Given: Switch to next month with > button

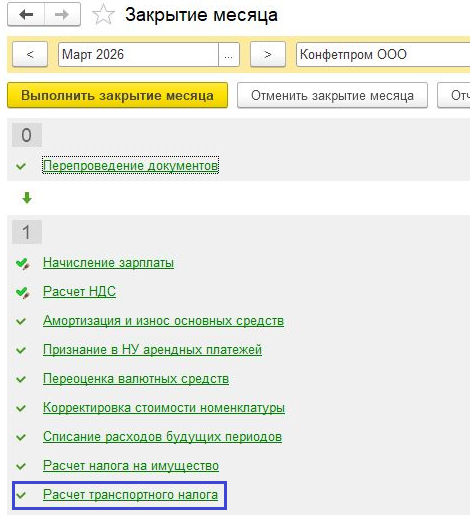Looking at the screenshot, I should click(x=268, y=54).
